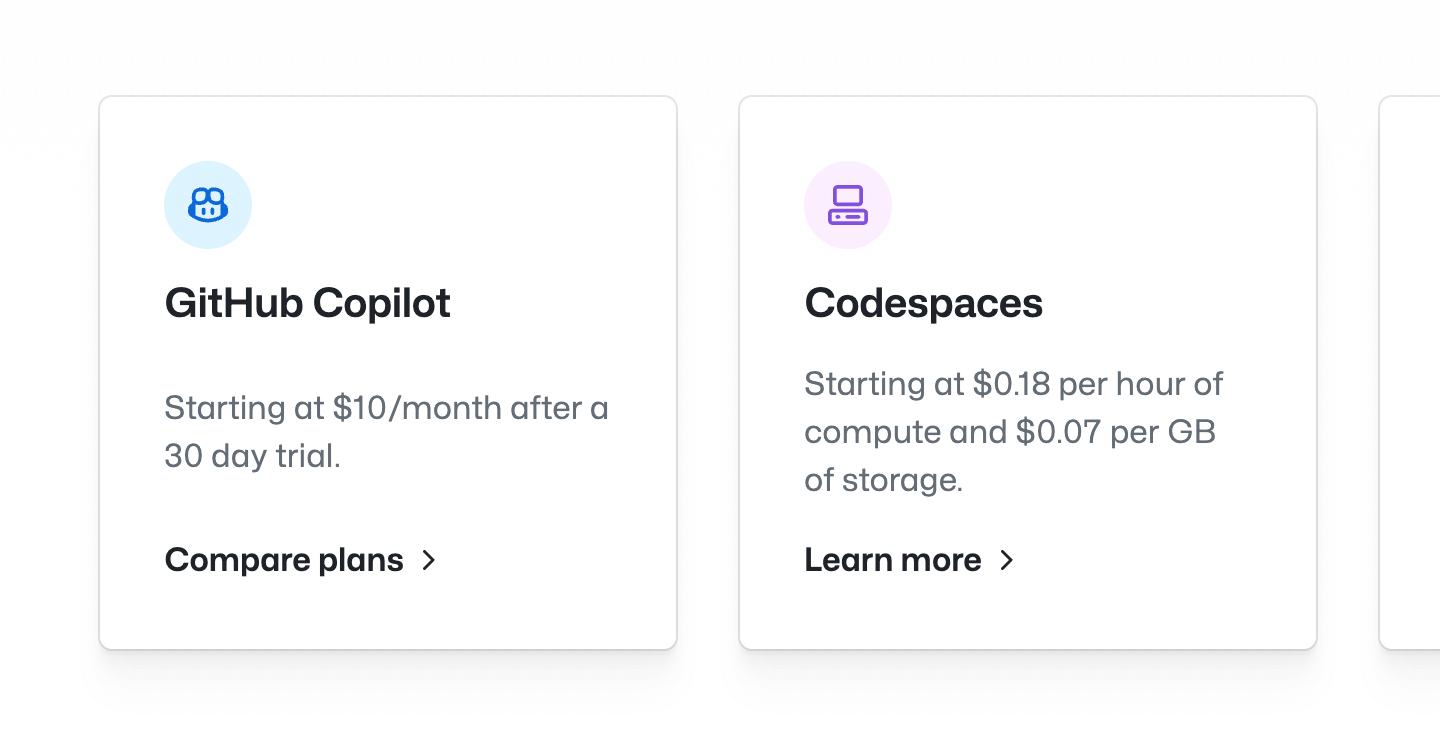Click the $10/month price text

coord(417,408)
